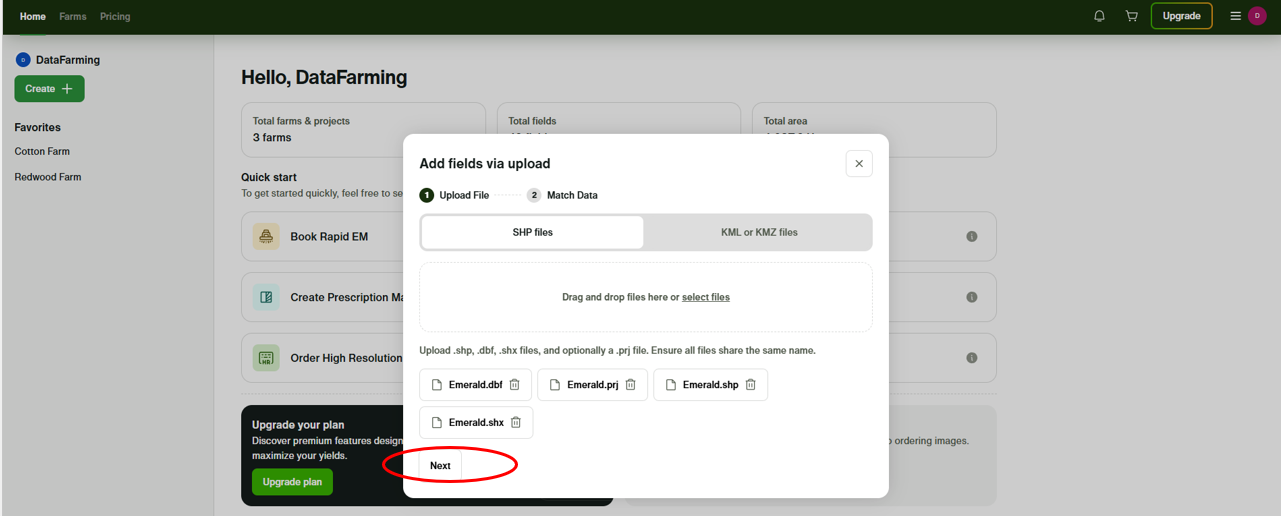1281x516 pixels.
Task: Open the shopping cart icon
Action: [1131, 16]
